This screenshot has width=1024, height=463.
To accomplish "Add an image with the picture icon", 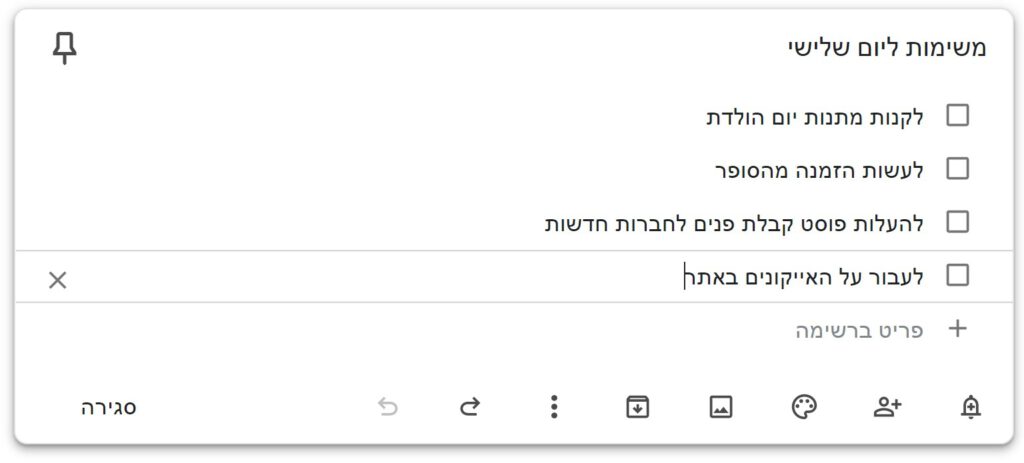I will [721, 407].
